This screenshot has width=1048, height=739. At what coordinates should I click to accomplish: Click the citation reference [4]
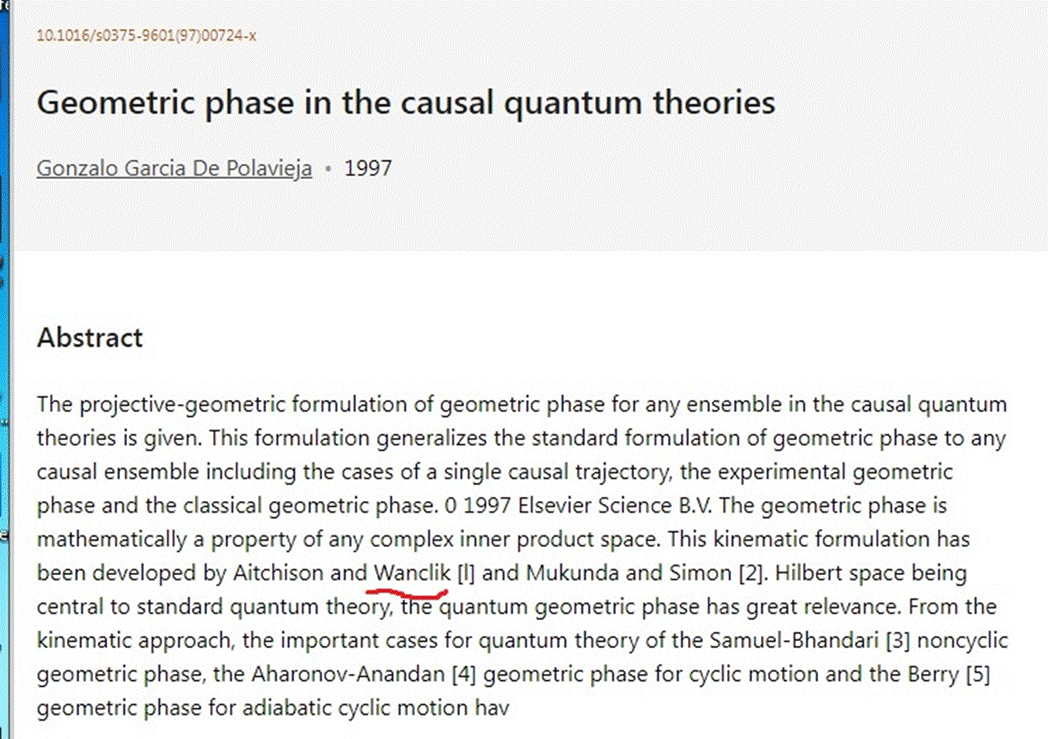[464, 674]
